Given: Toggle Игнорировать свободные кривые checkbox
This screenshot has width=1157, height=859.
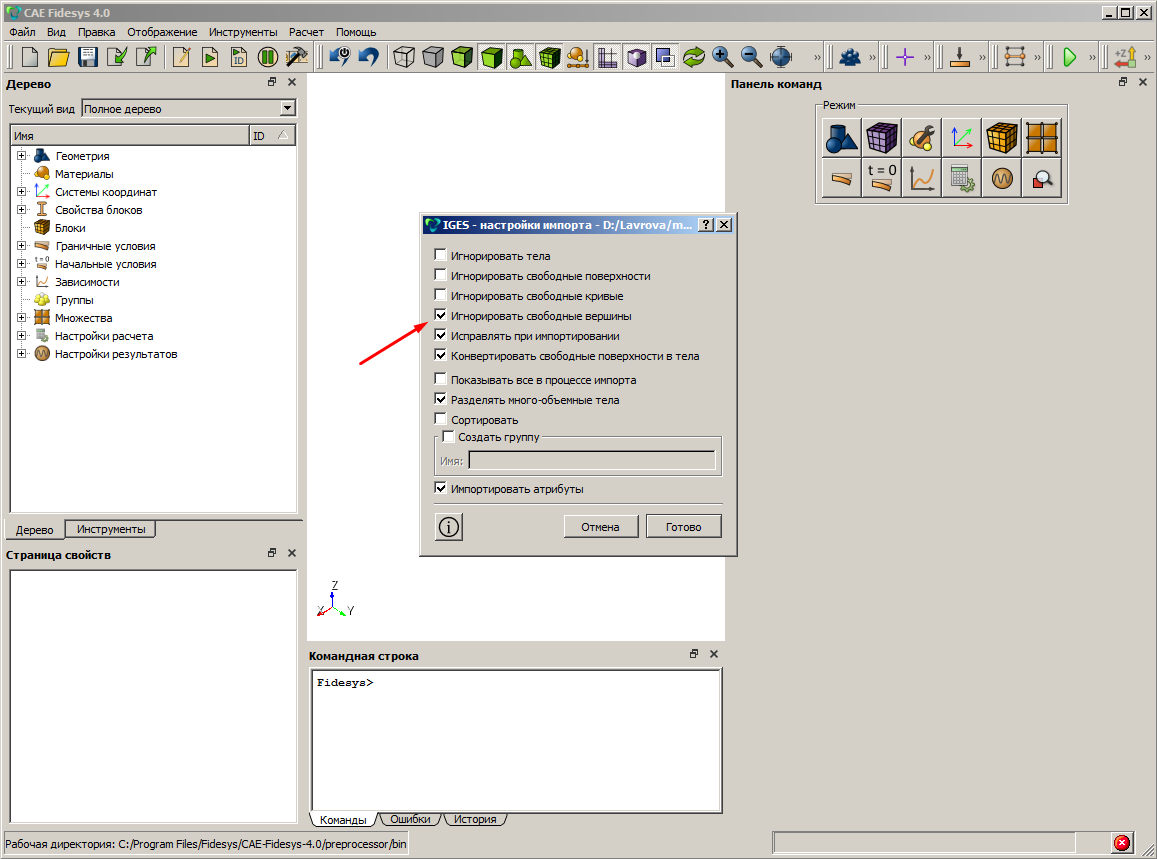Looking at the screenshot, I should click(x=441, y=295).
